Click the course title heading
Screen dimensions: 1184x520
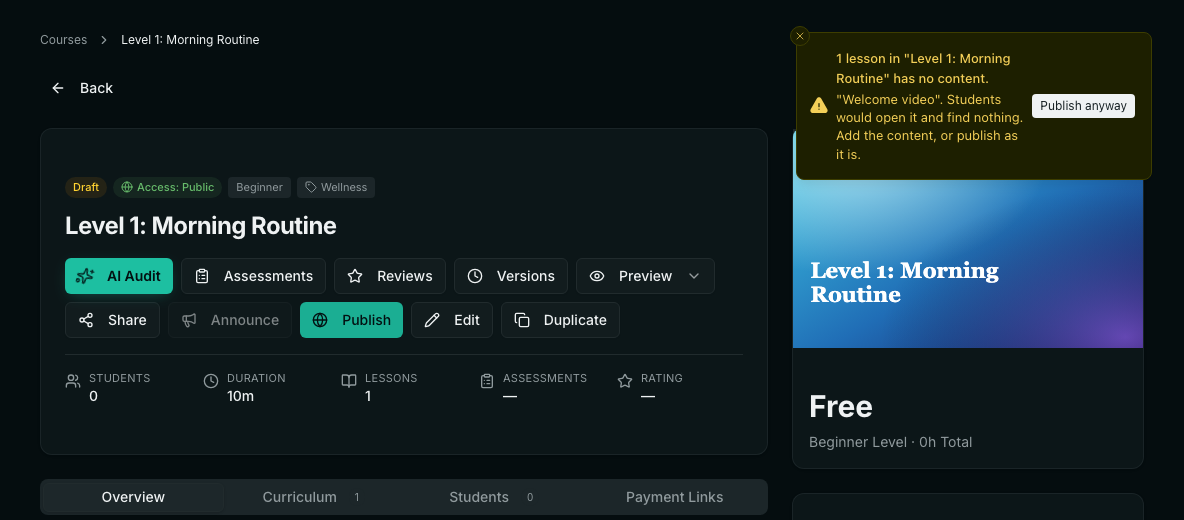point(201,226)
